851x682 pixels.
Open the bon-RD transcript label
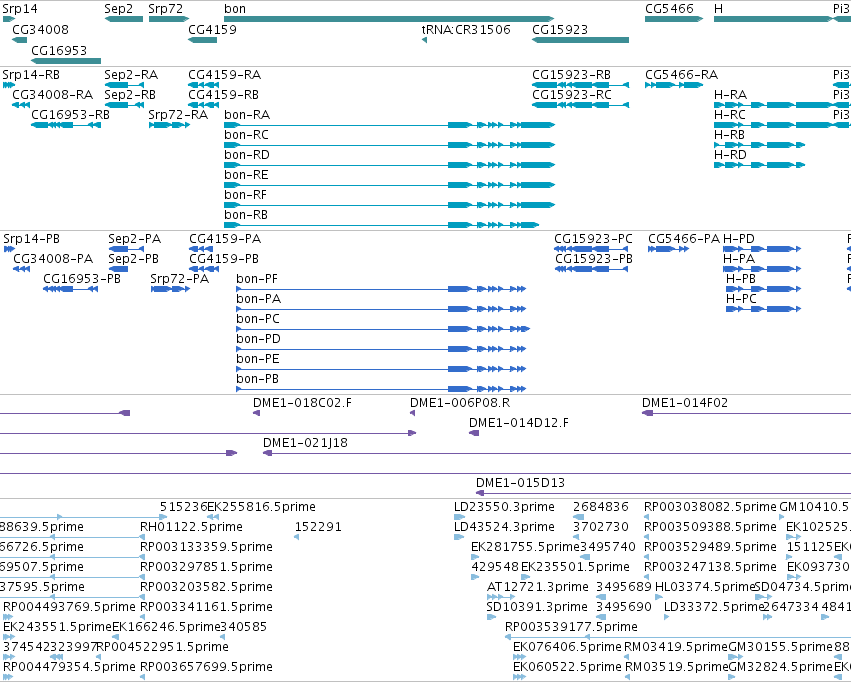[x=247, y=155]
